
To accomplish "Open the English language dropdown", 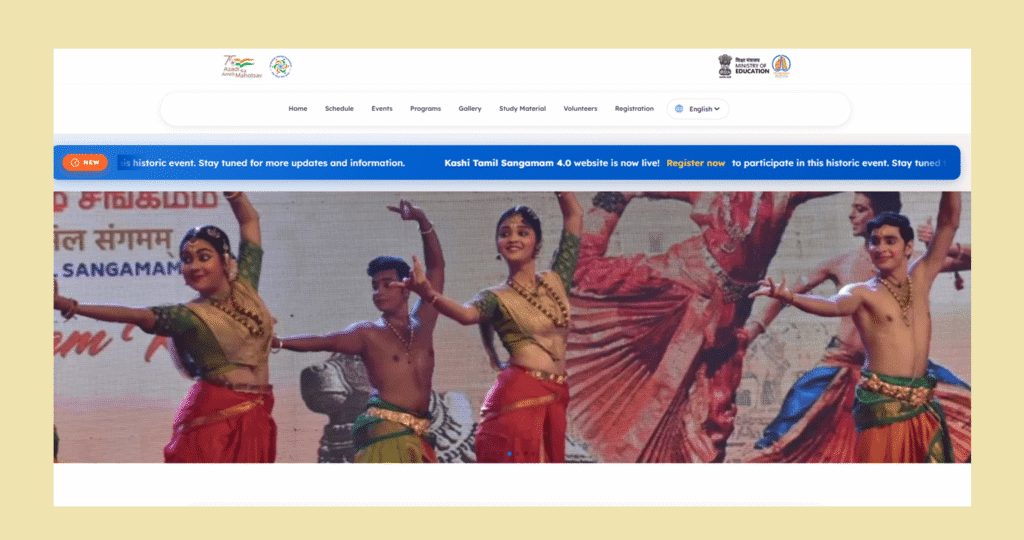I will 697,109.
